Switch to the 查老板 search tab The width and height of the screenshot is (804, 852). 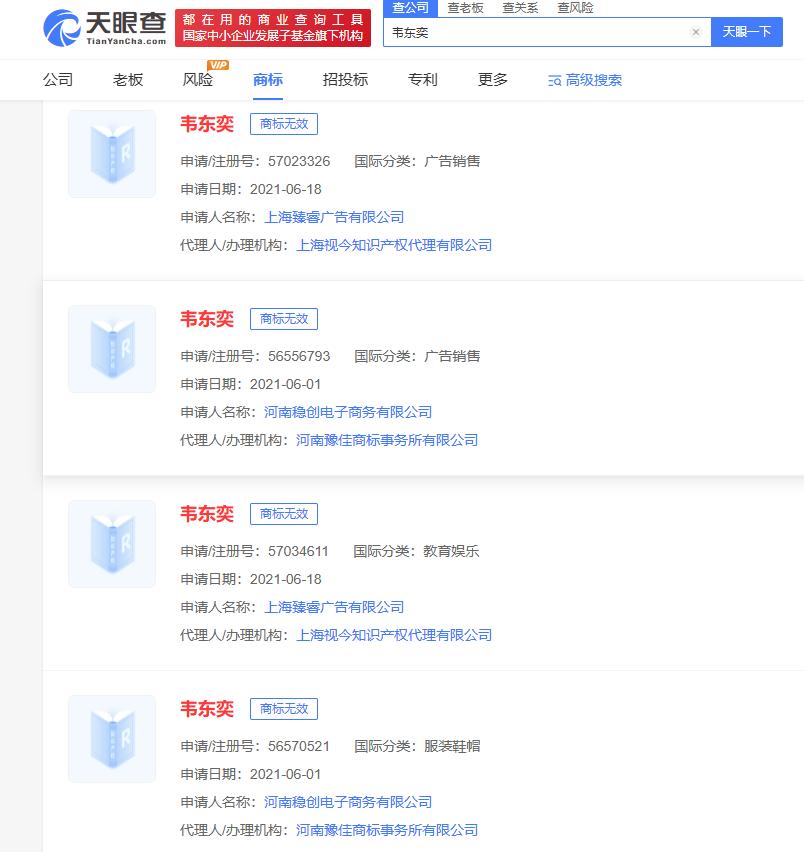tap(465, 8)
